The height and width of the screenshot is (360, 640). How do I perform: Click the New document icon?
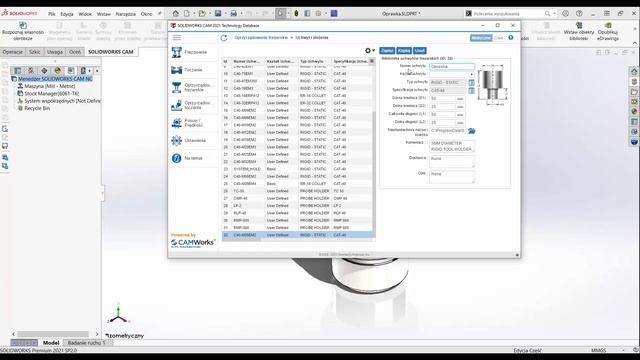click(187, 13)
